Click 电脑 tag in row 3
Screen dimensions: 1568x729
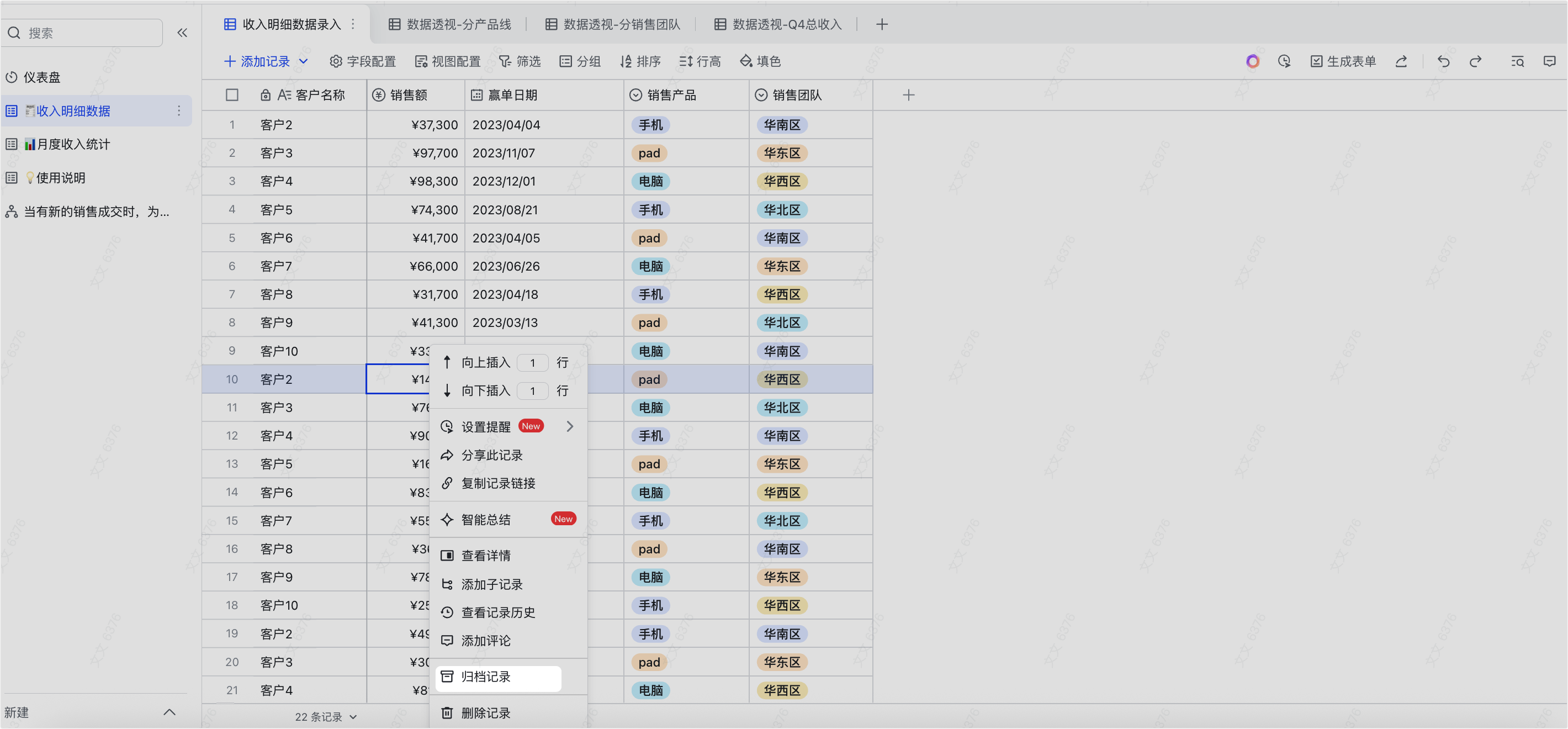(650, 182)
